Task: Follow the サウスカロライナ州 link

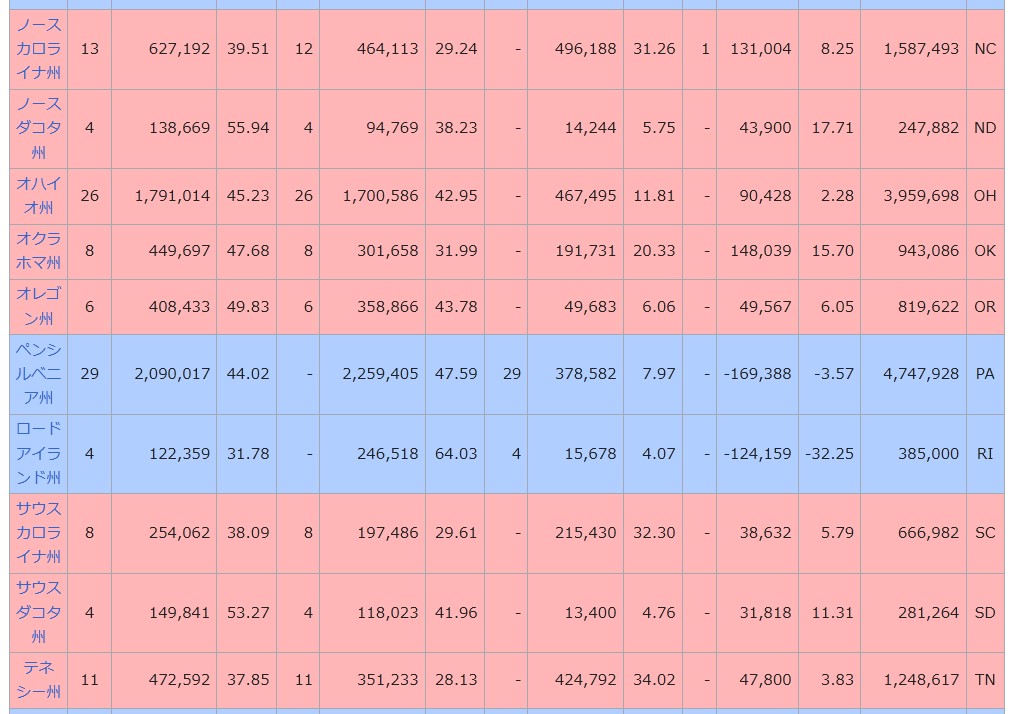Action: 39,533
